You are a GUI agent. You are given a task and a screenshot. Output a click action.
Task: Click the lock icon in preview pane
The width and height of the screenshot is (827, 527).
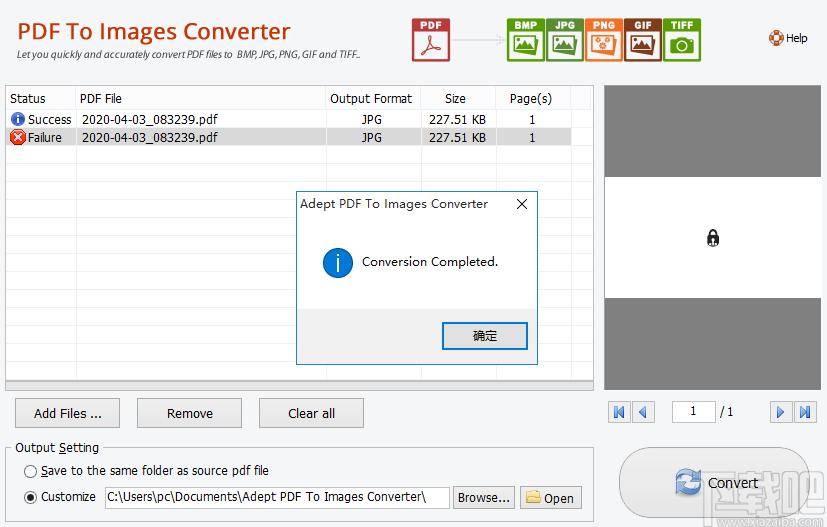click(x=713, y=238)
